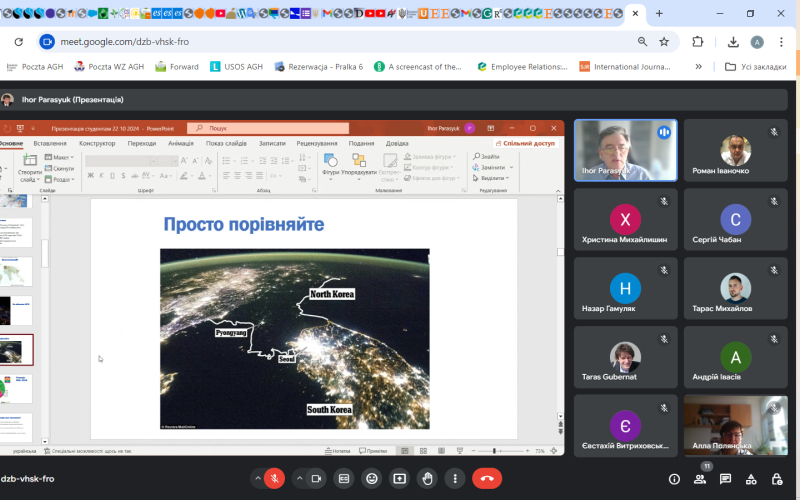
Task: Click Сергій Чабан participant tile
Action: (x=736, y=219)
